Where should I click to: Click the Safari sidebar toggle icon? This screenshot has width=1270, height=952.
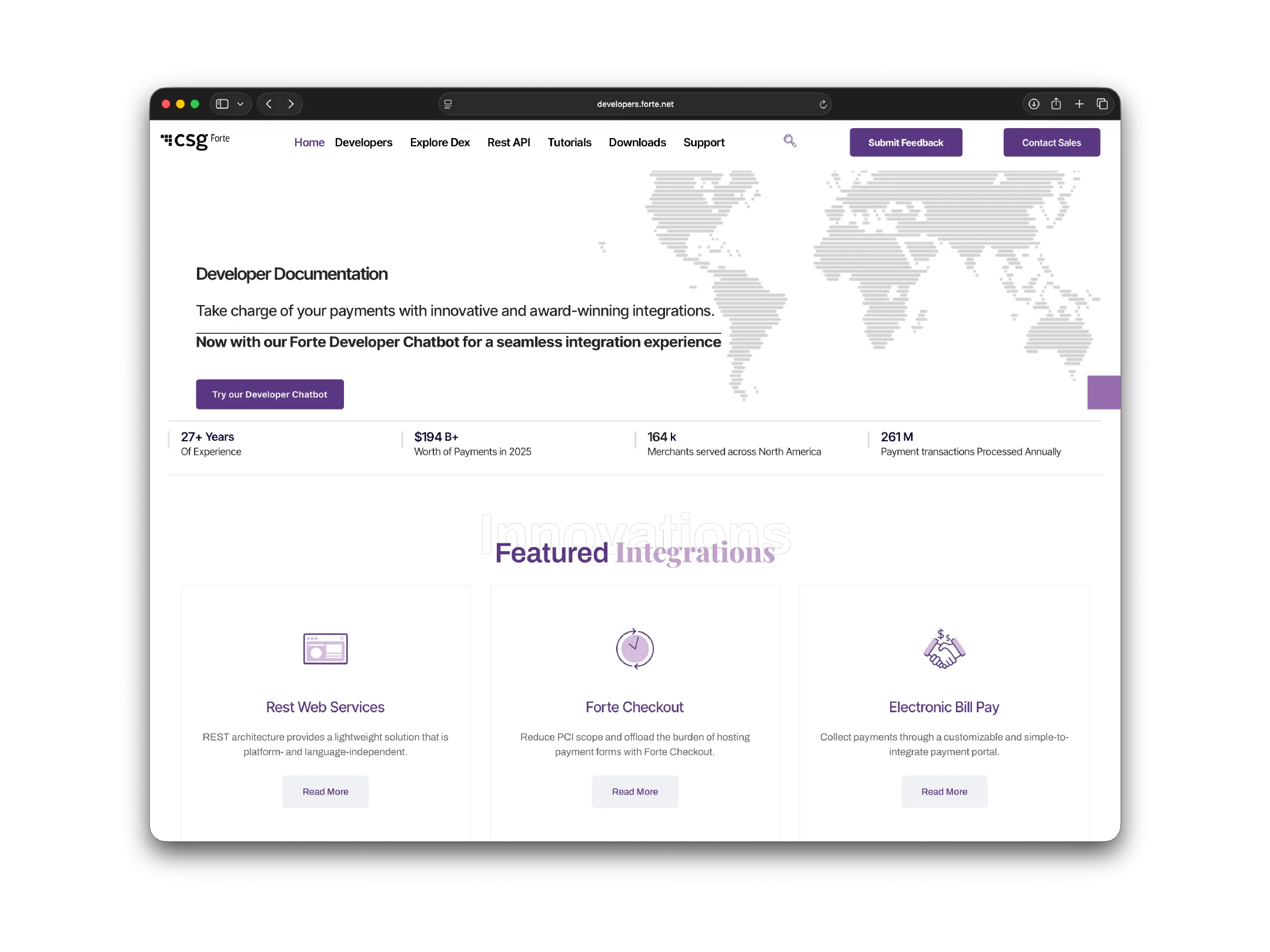click(x=222, y=104)
